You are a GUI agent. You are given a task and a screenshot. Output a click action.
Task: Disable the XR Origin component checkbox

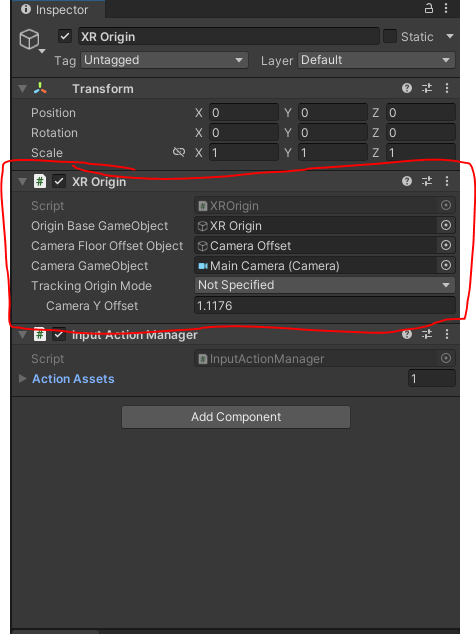click(x=59, y=181)
